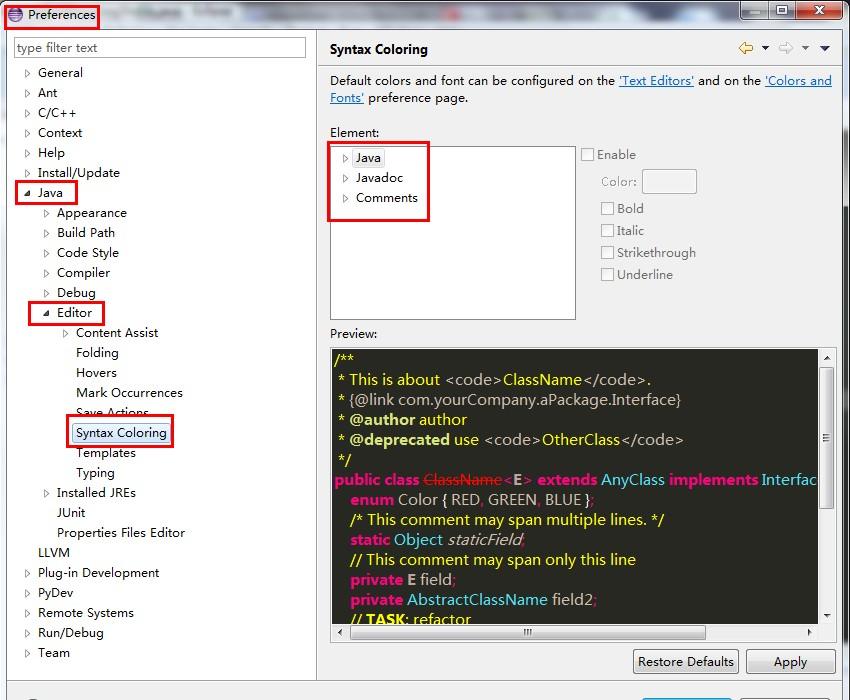The image size is (850, 700).
Task: Select the Debug item under Java
Action: pos(76,293)
